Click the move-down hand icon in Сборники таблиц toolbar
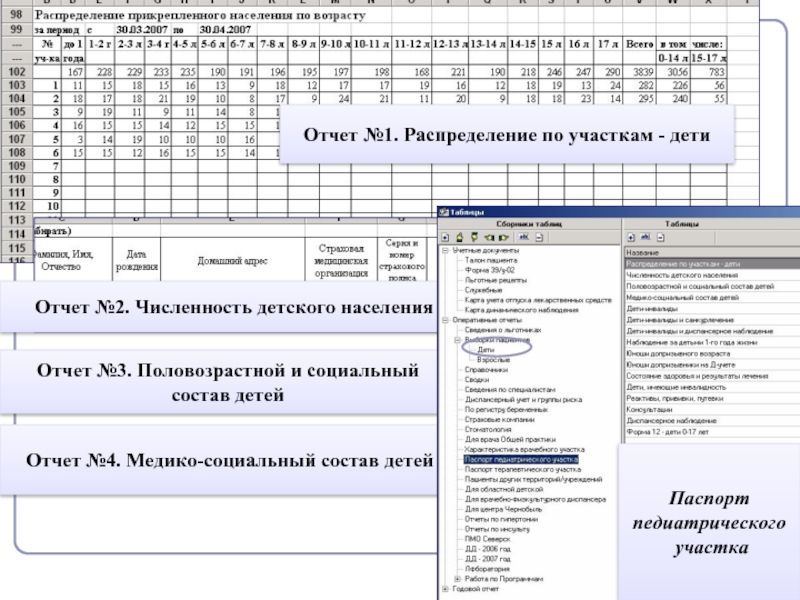Screen dimensions: 800x600 (474, 237)
